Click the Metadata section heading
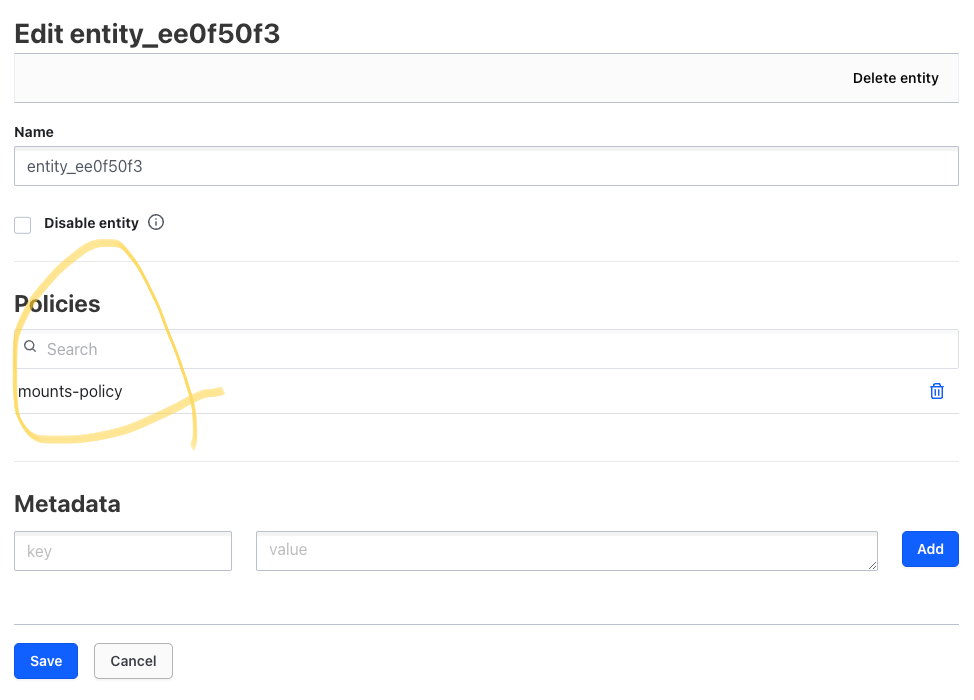The height and width of the screenshot is (700, 974). click(x=67, y=504)
